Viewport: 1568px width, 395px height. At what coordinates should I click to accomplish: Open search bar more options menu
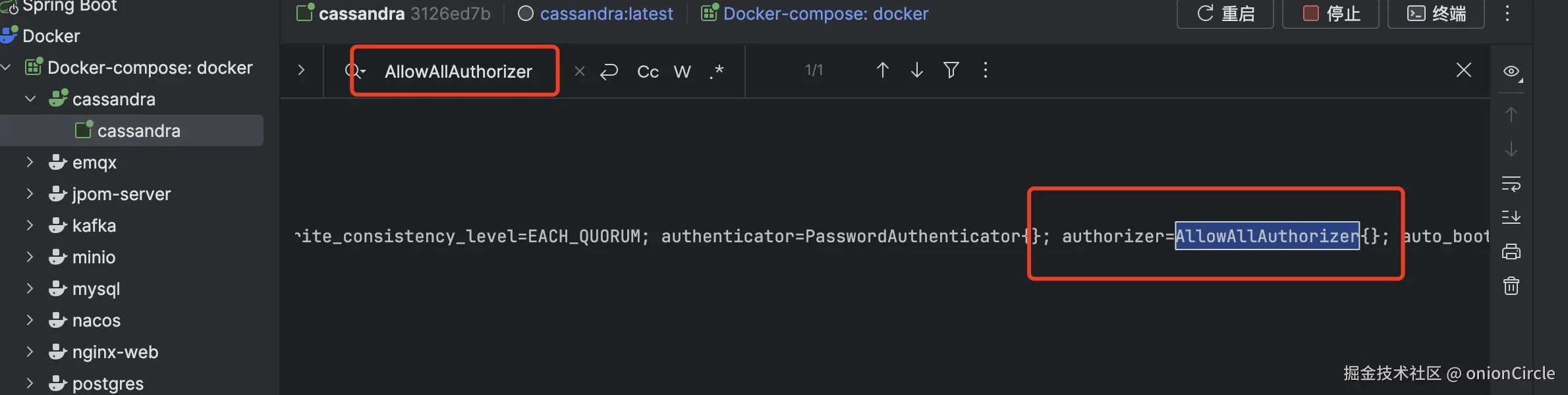click(x=985, y=70)
